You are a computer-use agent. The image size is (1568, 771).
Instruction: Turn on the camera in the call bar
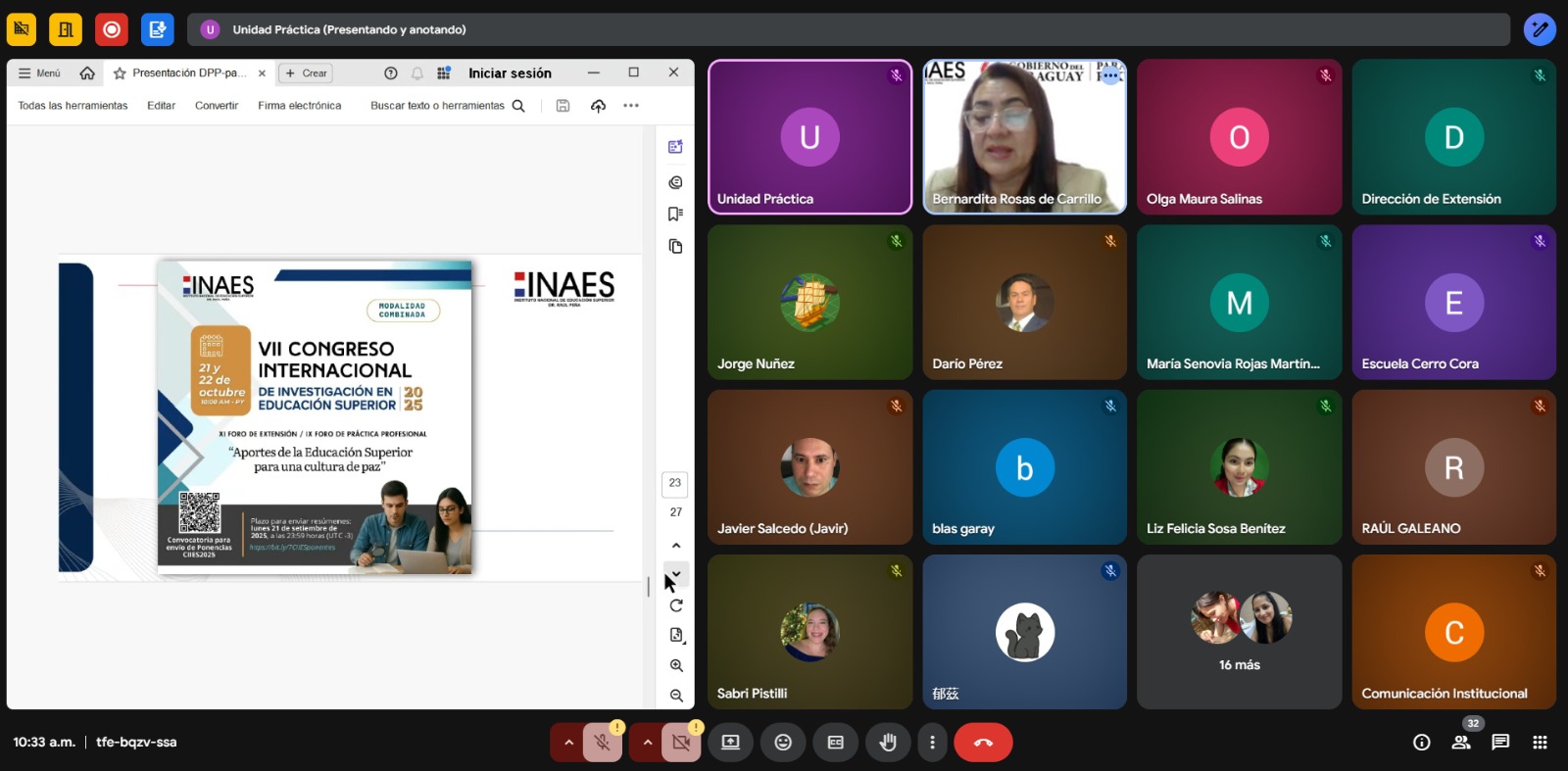[681, 743]
